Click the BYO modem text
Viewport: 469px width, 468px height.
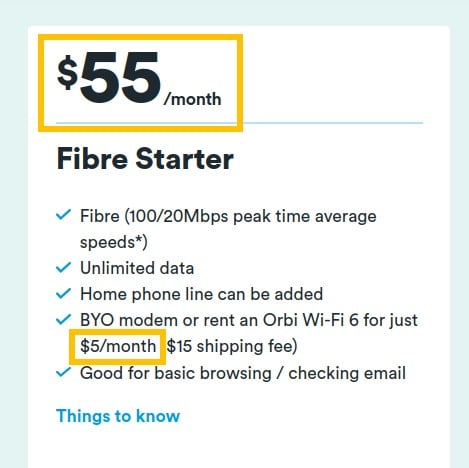(x=129, y=320)
